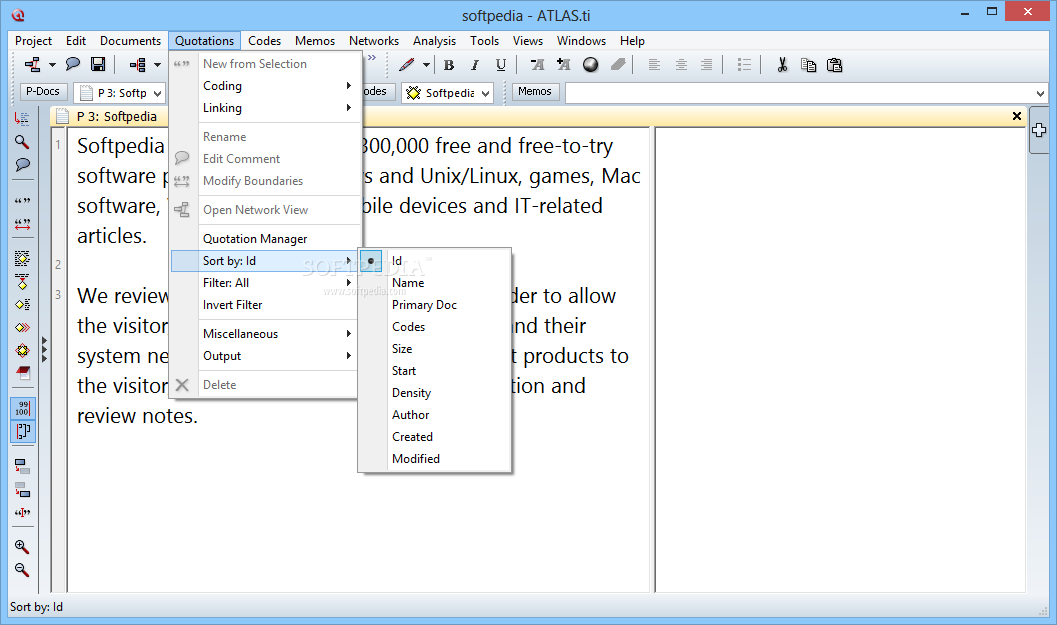Click the P-Docs button
Screen dimensions: 1057x625
click(x=42, y=92)
